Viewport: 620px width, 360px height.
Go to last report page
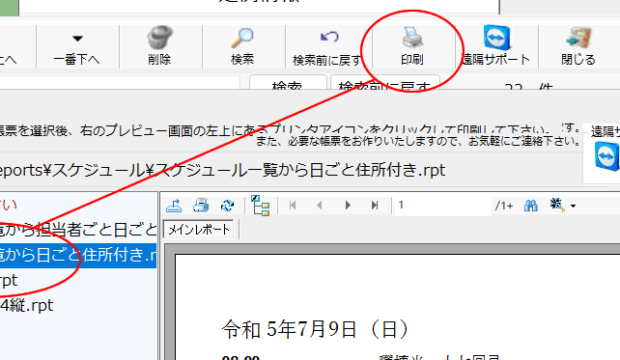pyautogui.click(x=374, y=205)
